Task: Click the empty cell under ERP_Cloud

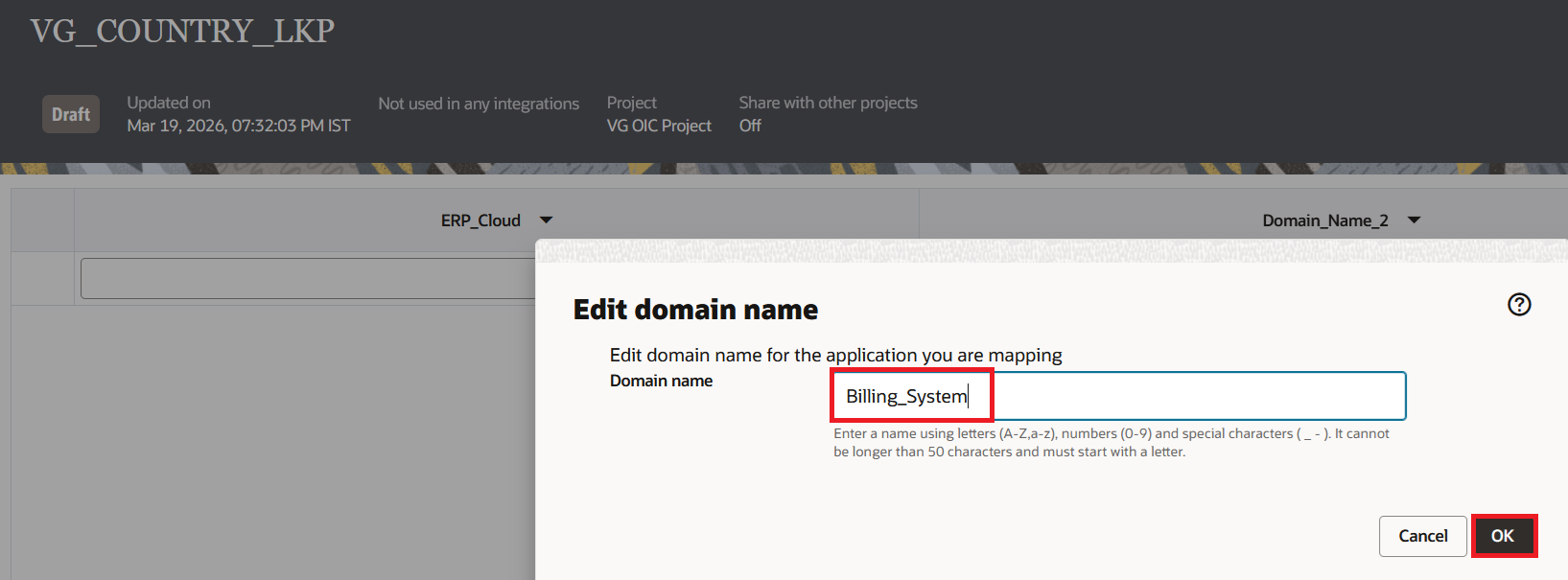Action: click(x=307, y=279)
